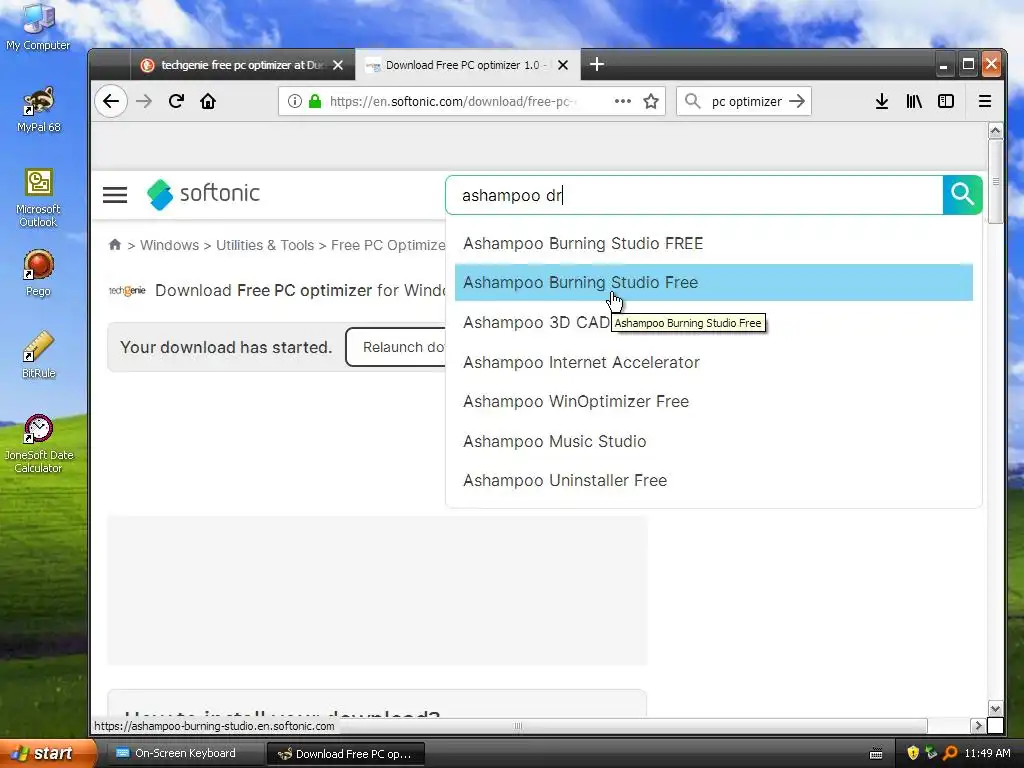Image resolution: width=1024 pixels, height=768 pixels.
Task: Choose Ashampoo Internet Accelerator suggestion
Action: click(x=714, y=362)
